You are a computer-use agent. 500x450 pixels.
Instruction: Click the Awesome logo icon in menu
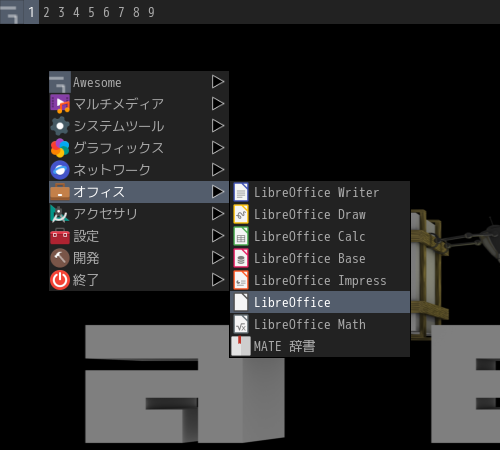tap(60, 82)
